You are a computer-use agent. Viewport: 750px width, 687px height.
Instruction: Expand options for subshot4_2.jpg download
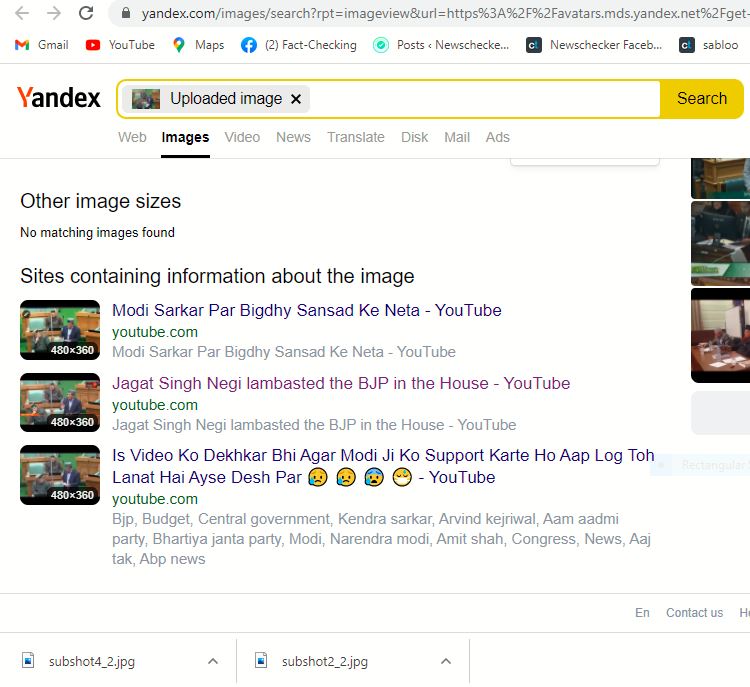[x=212, y=661]
